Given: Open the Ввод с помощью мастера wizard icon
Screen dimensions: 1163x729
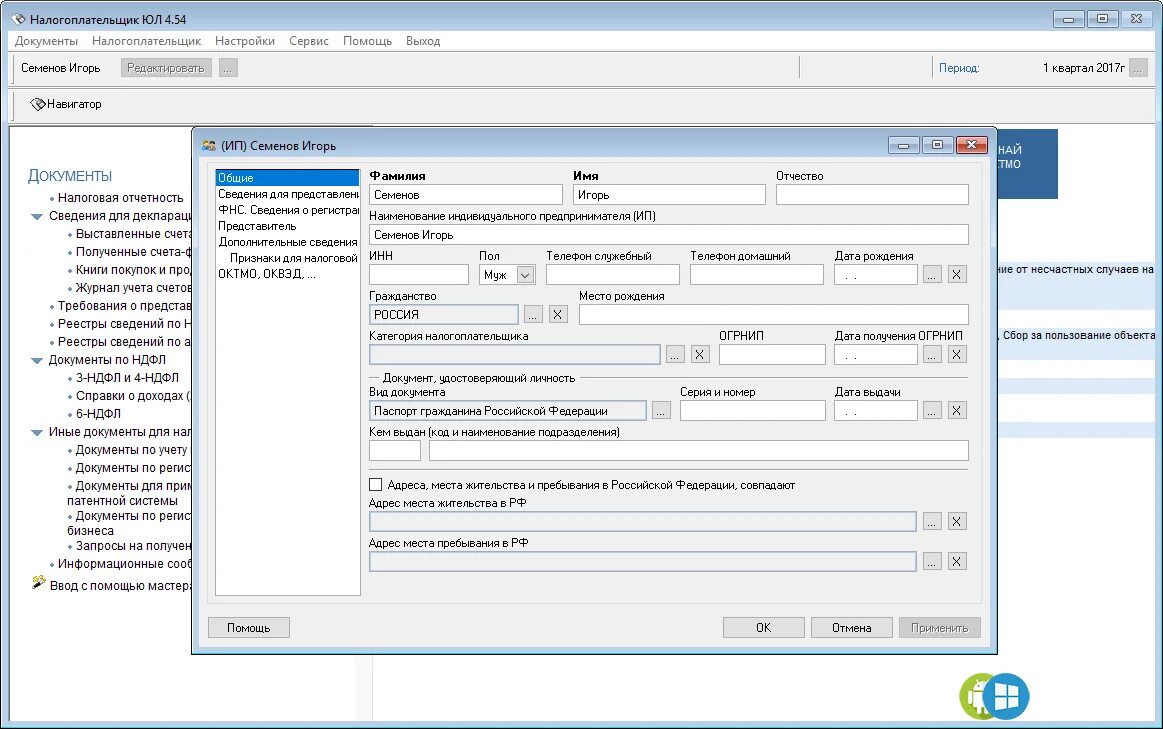Looking at the screenshot, I should (x=39, y=583).
